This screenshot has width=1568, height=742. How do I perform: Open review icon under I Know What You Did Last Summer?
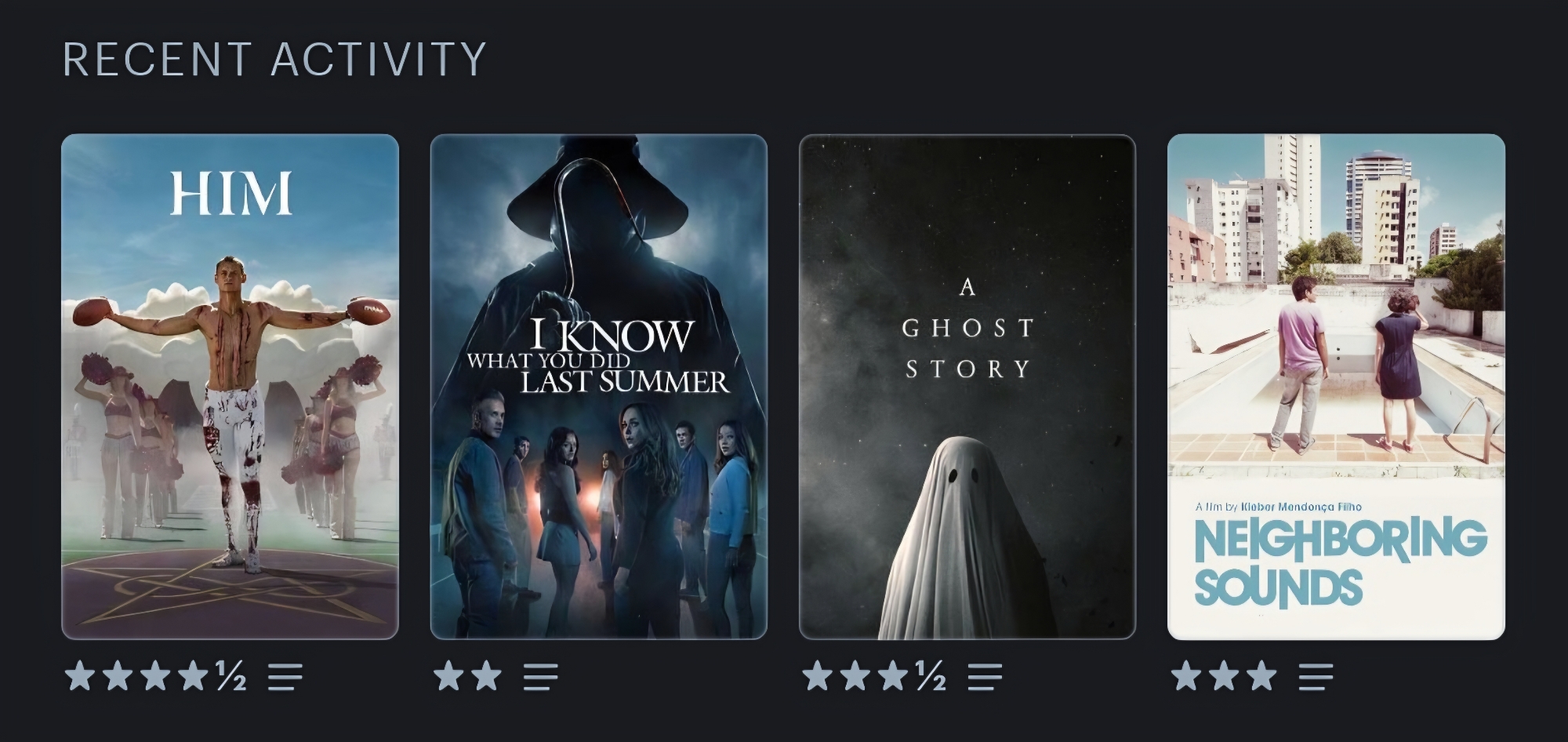541,676
